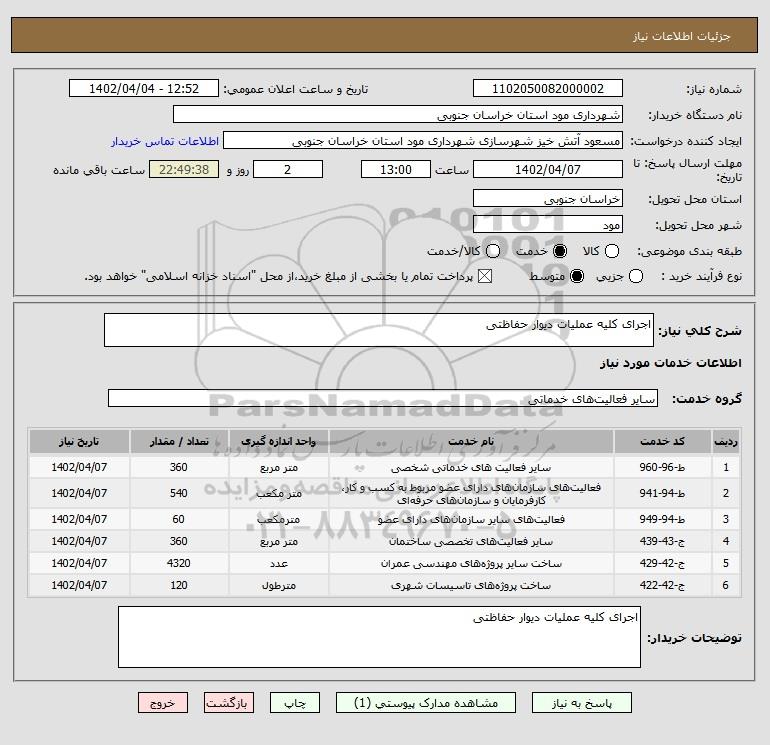Click service name سایر فعالیت های خدماتی شخصی

pyautogui.click(x=471, y=468)
